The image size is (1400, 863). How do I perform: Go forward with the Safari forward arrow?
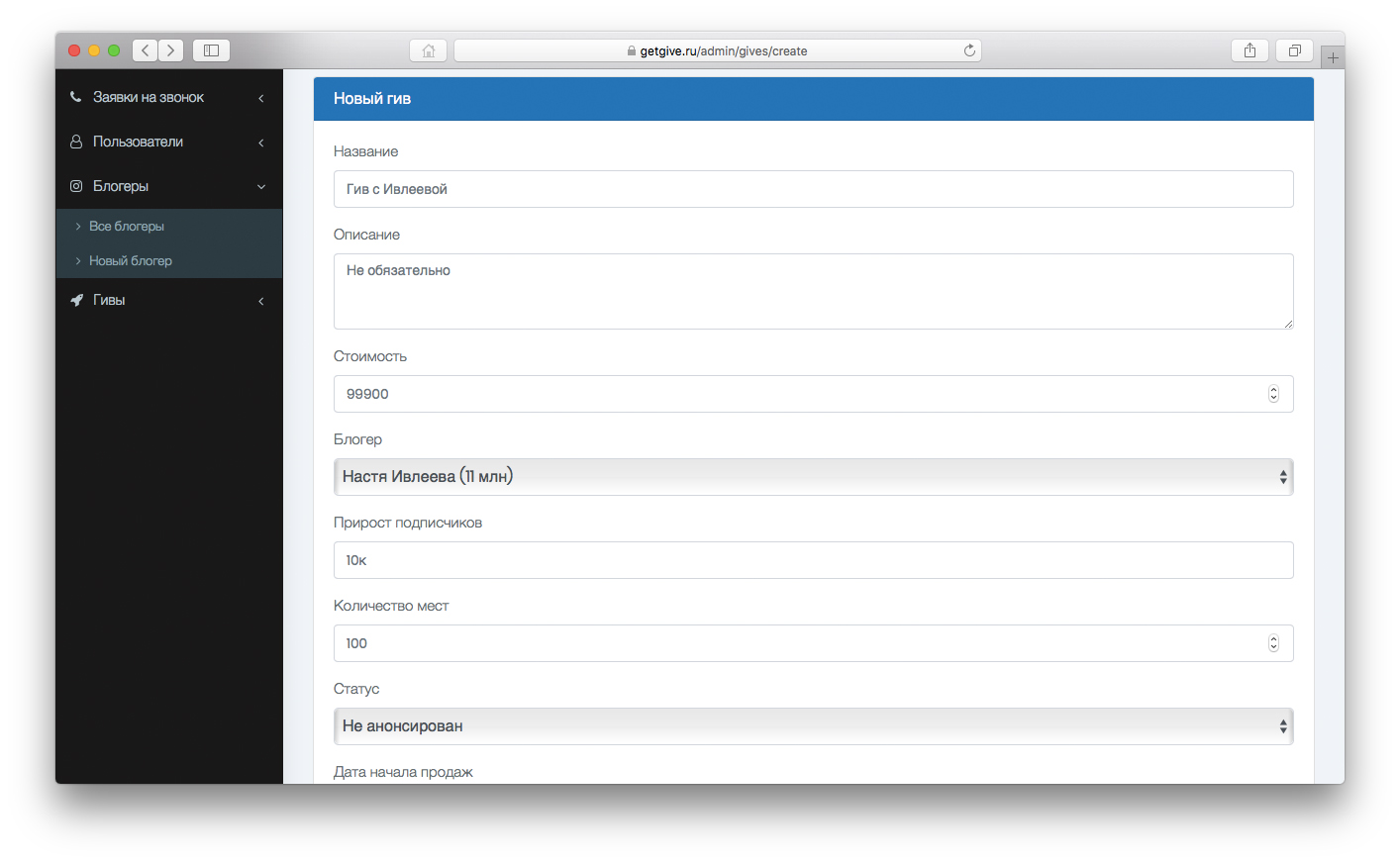tap(171, 50)
